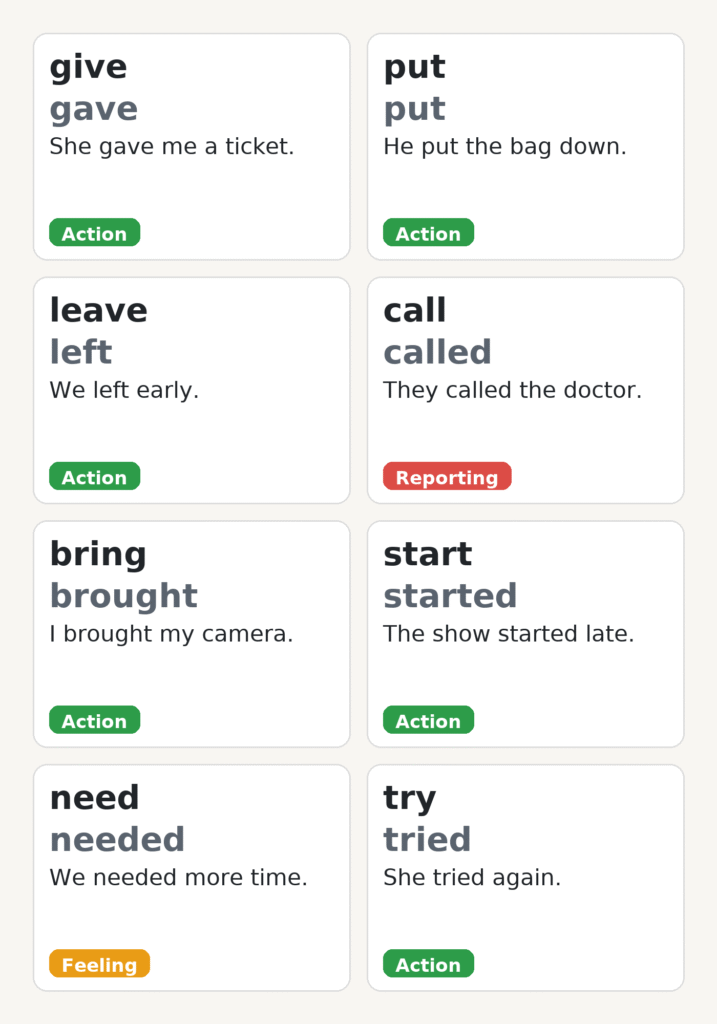717x1024 pixels.
Task: Select the 'leave' verb heading
Action: pos(98,311)
